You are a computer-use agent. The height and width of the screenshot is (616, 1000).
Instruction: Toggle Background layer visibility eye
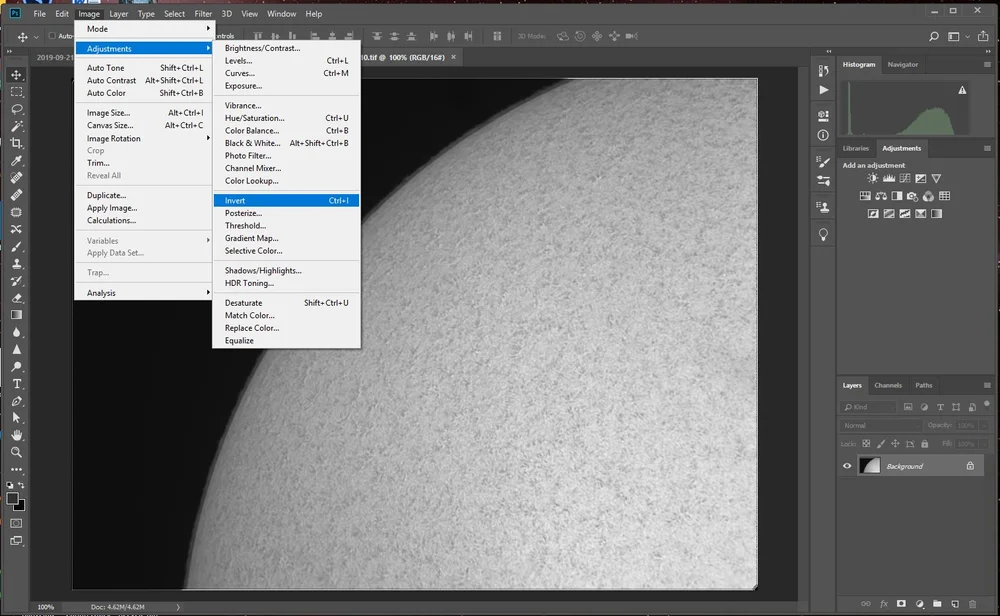point(847,466)
